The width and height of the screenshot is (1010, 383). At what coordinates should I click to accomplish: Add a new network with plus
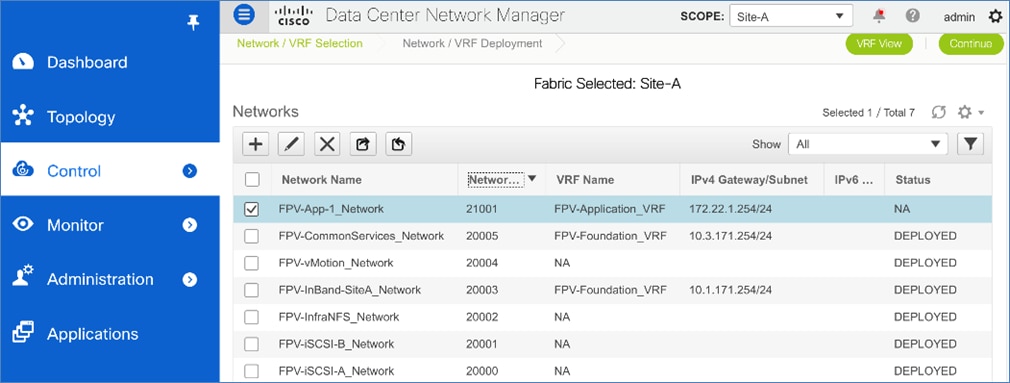pyautogui.click(x=256, y=144)
